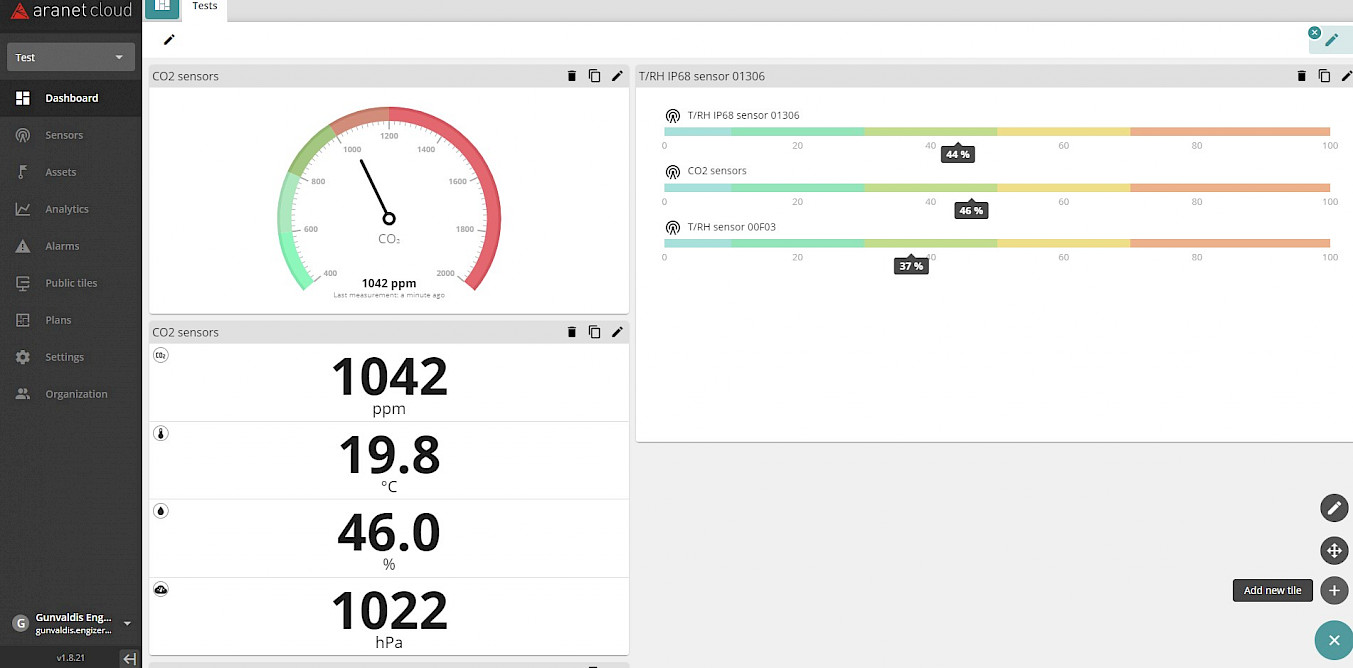
Task: Duplicate the CO2 sensors gauge tile
Action: [x=594, y=76]
